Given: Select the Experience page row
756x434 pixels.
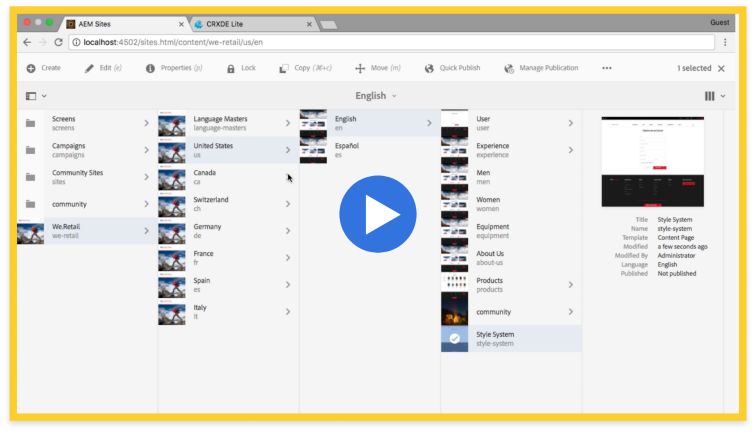Looking at the screenshot, I should [x=511, y=150].
